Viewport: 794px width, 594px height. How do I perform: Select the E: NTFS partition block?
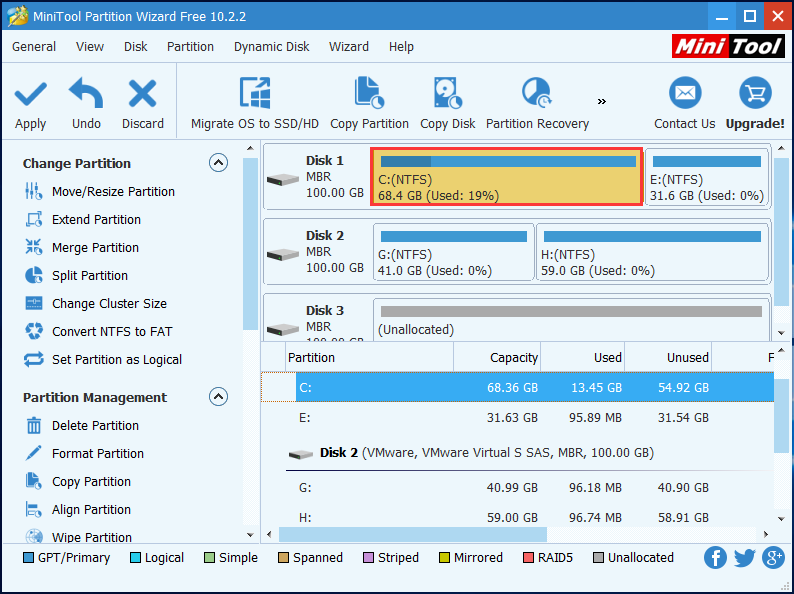coord(706,177)
